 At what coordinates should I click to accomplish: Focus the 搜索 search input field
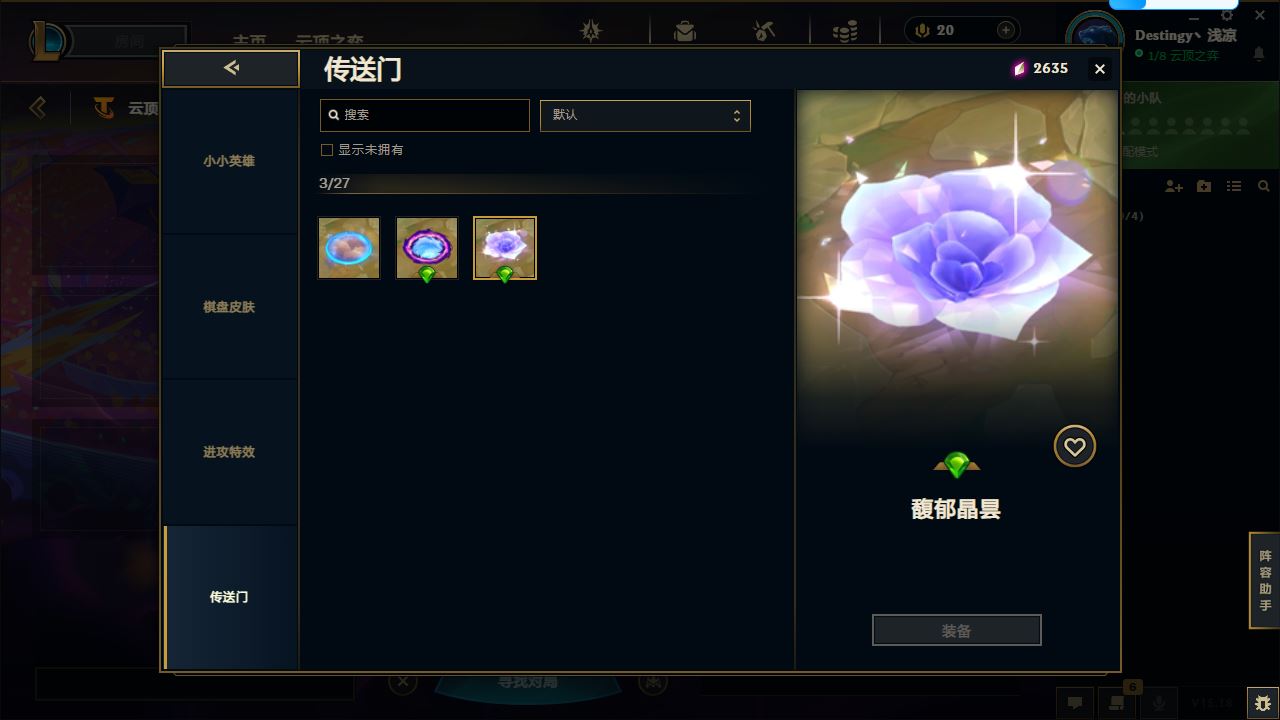coord(425,115)
